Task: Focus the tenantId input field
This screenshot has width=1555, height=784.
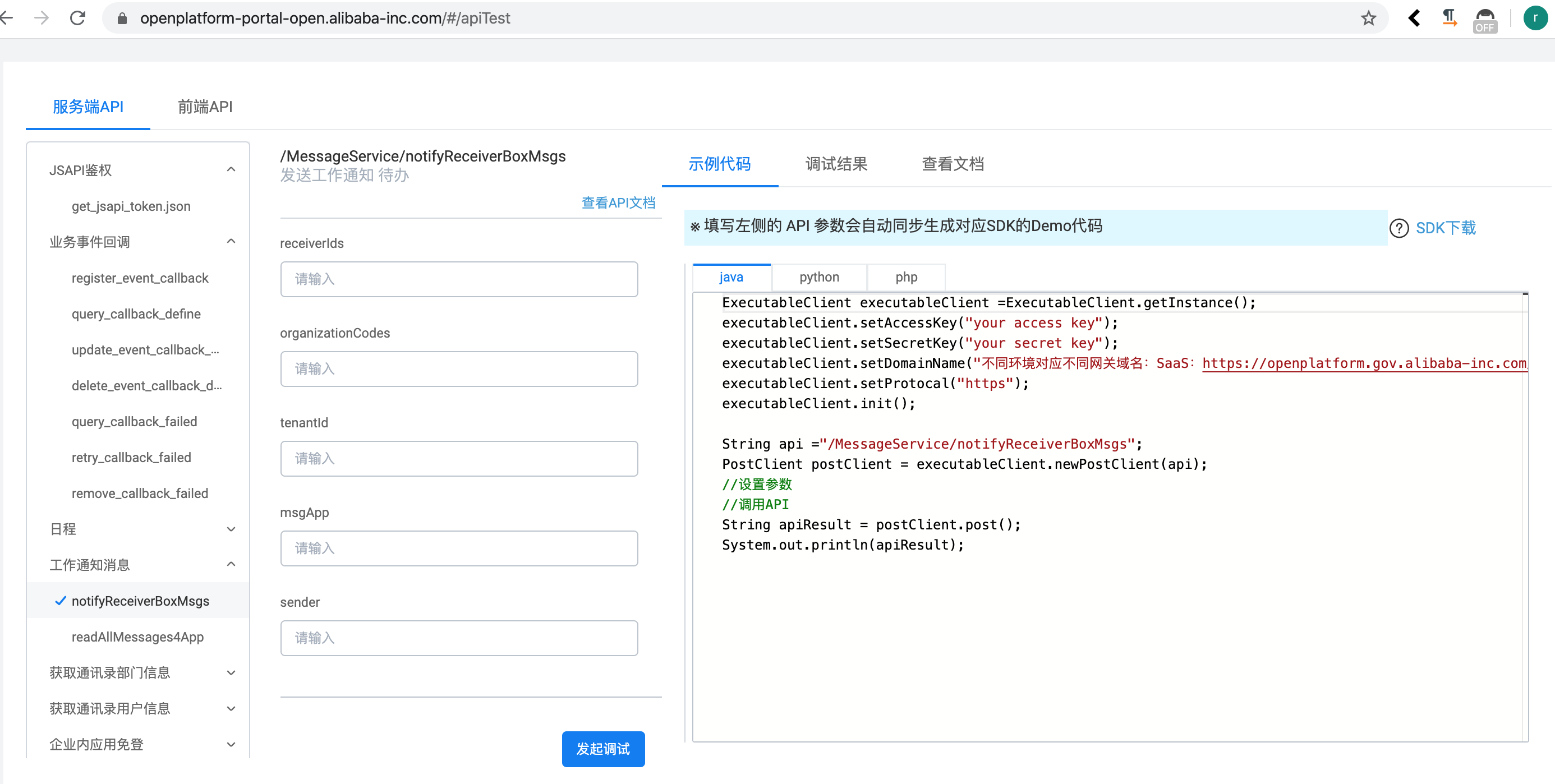Action: [459, 459]
